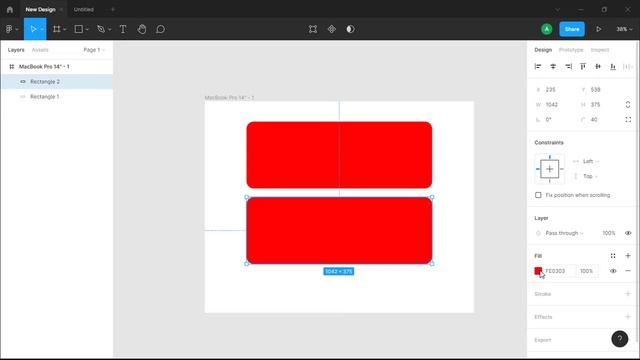The height and width of the screenshot is (360, 640).
Task: Select the Rectangle shape tool
Action: tap(78, 29)
